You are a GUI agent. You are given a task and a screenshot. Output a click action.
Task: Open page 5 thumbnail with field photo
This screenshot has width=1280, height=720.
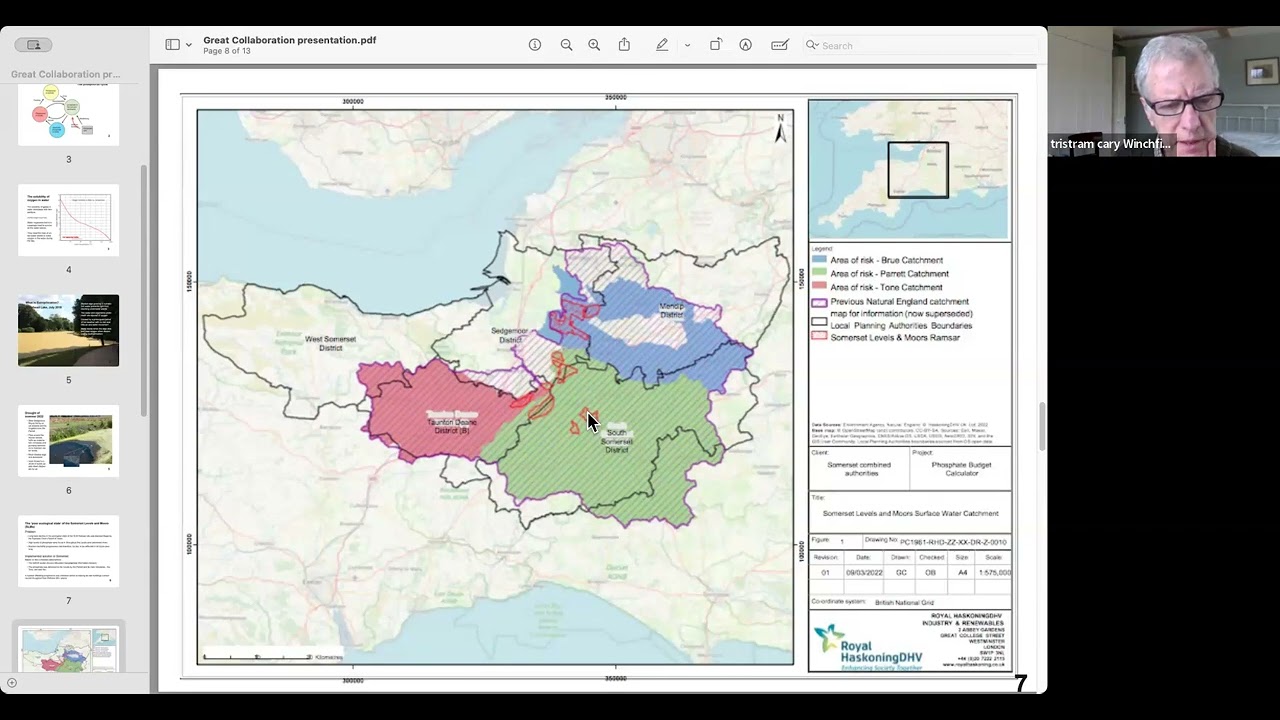(x=68, y=330)
